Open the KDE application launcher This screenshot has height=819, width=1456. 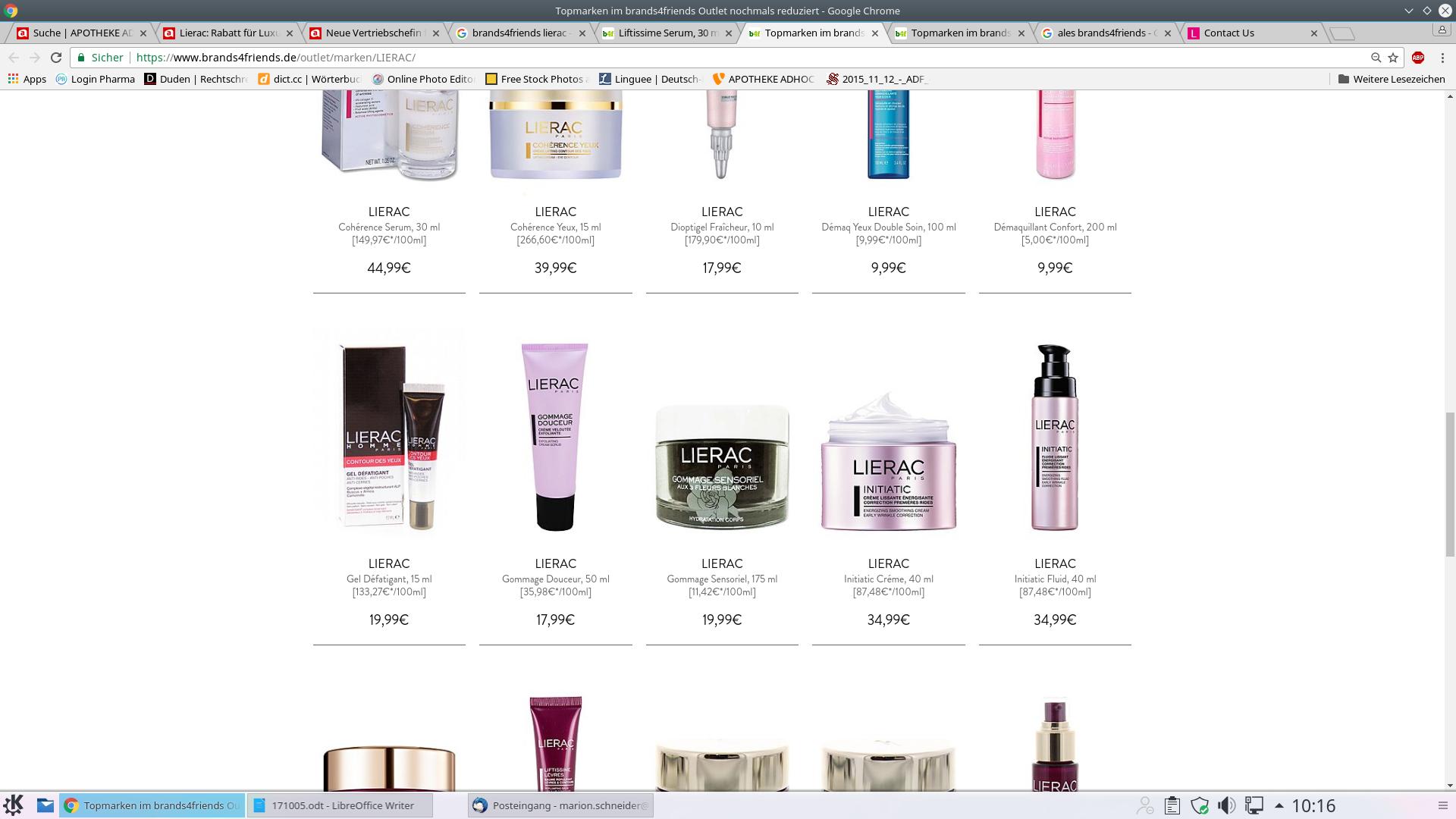14,805
